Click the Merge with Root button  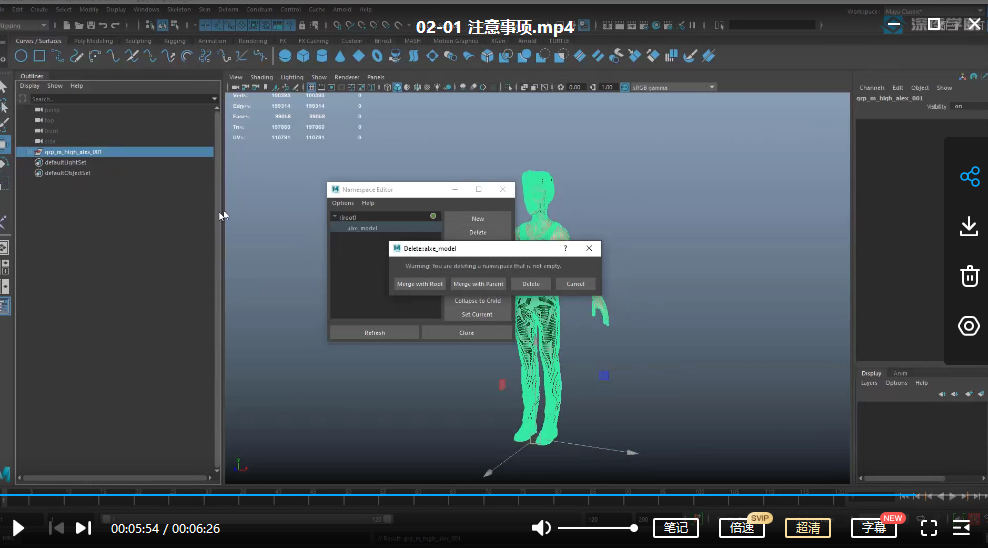point(419,284)
